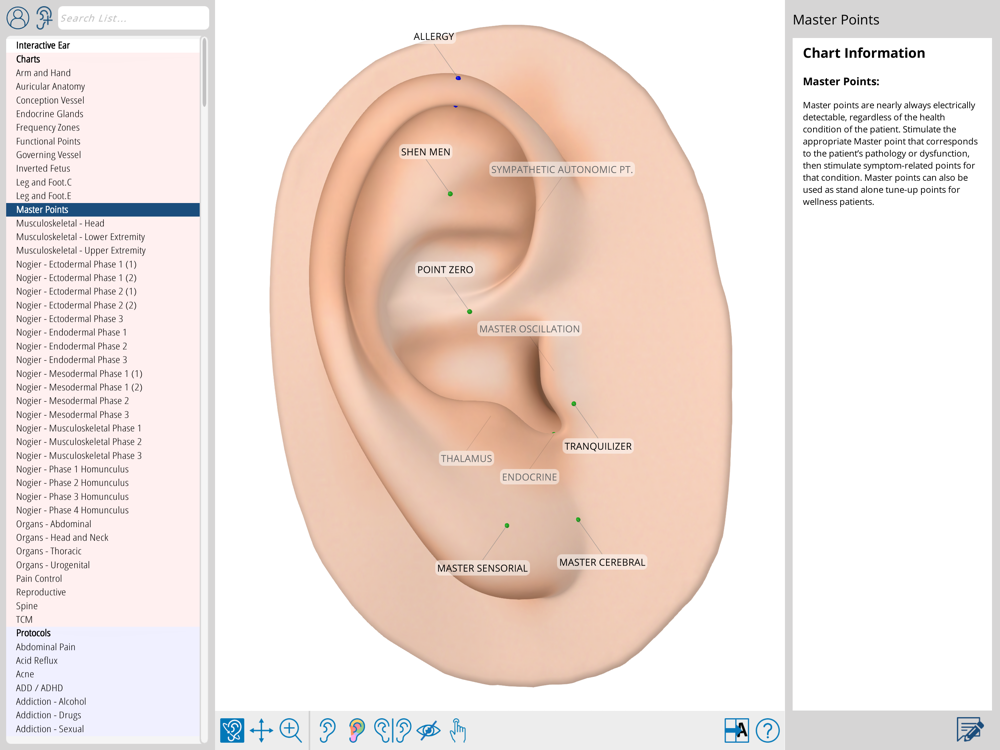1000x750 pixels.
Task: Click the SHEN MEN point label
Action: tap(425, 152)
